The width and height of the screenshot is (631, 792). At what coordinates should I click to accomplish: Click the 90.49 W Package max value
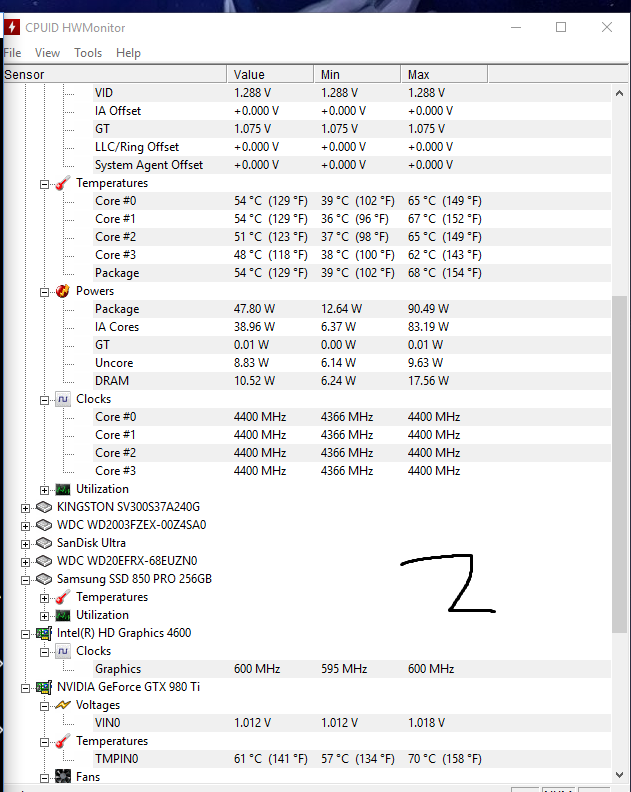coord(428,309)
